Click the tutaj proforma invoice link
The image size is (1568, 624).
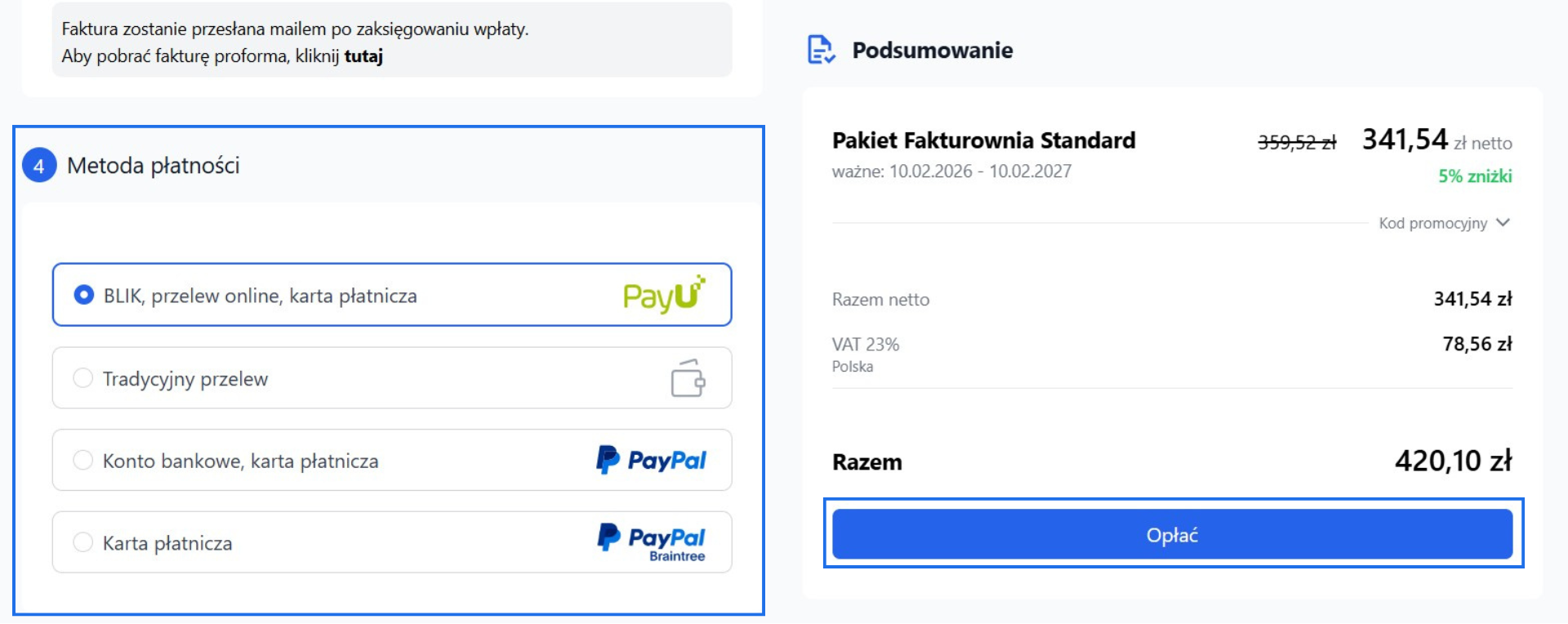point(365,57)
